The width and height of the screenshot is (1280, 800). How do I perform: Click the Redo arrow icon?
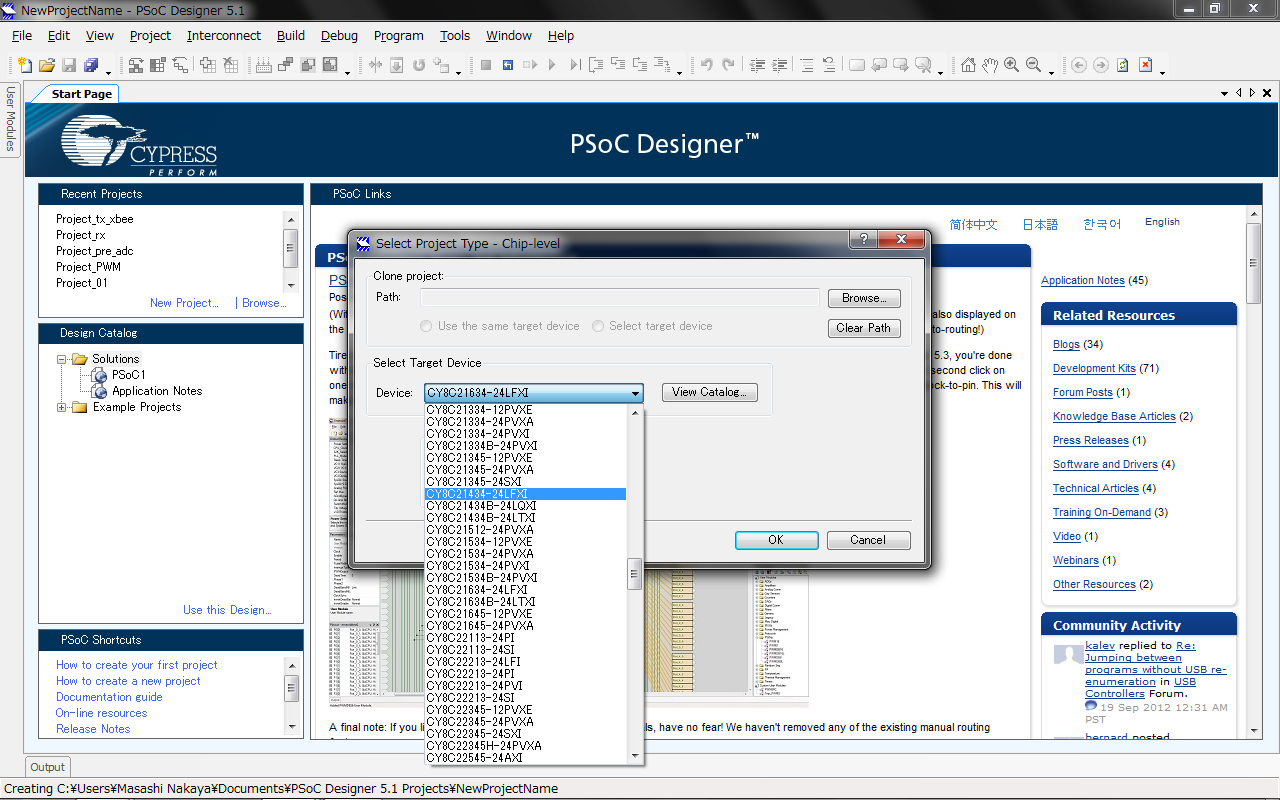tap(728, 65)
